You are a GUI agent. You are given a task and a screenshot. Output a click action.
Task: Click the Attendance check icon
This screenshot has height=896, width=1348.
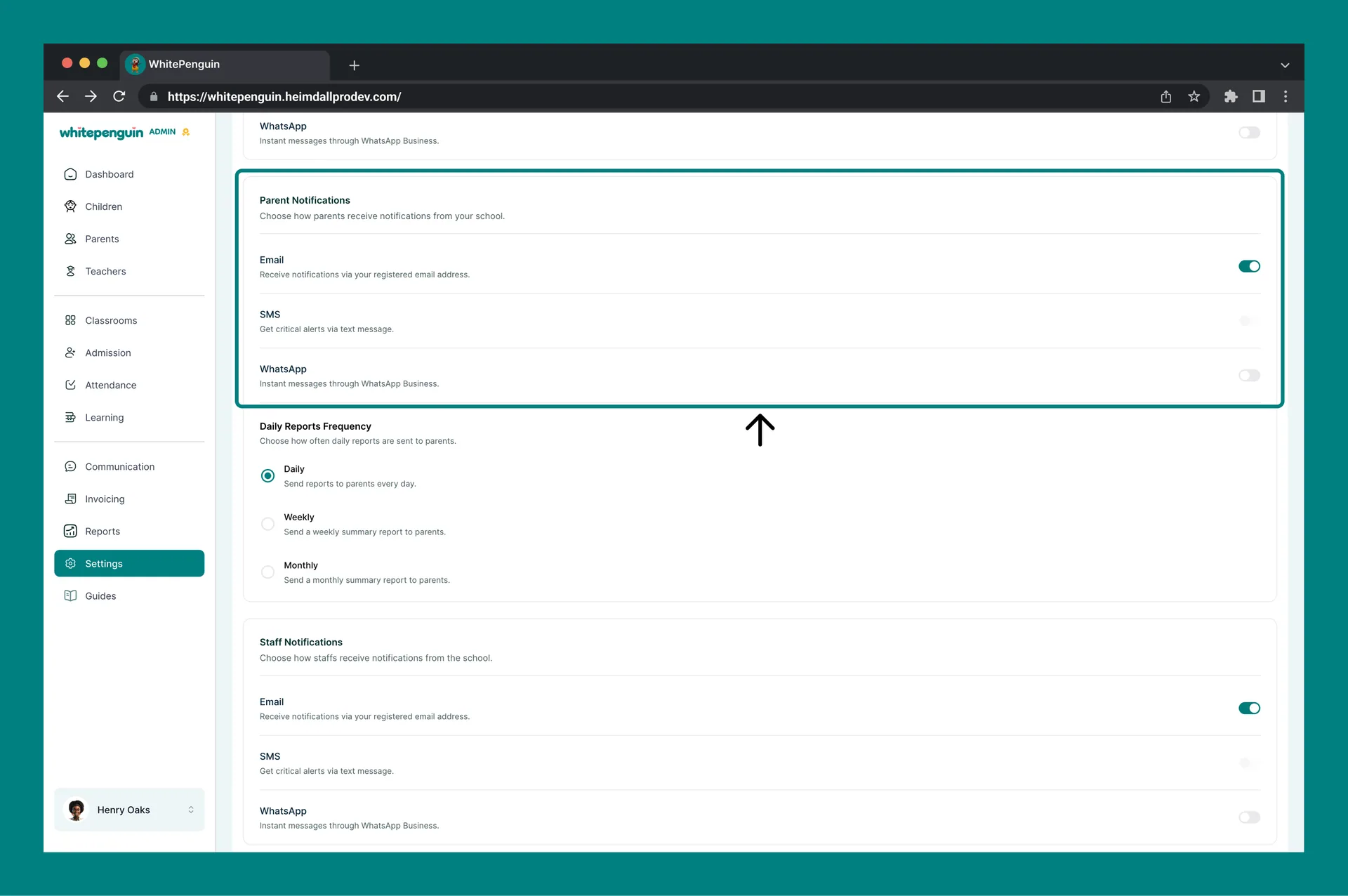[70, 385]
